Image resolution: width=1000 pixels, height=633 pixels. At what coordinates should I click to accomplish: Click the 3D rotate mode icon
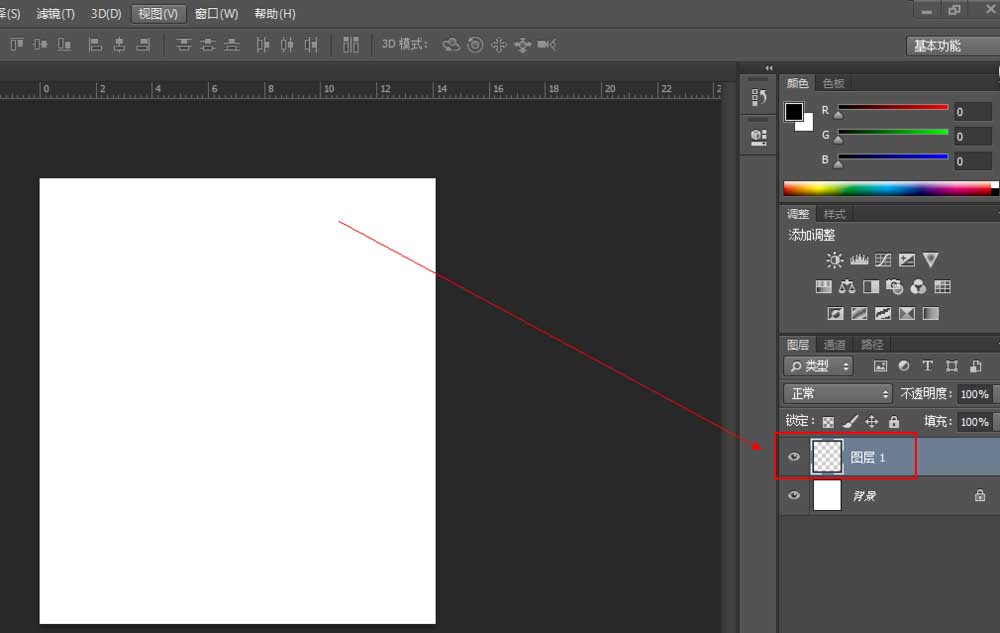click(x=451, y=44)
